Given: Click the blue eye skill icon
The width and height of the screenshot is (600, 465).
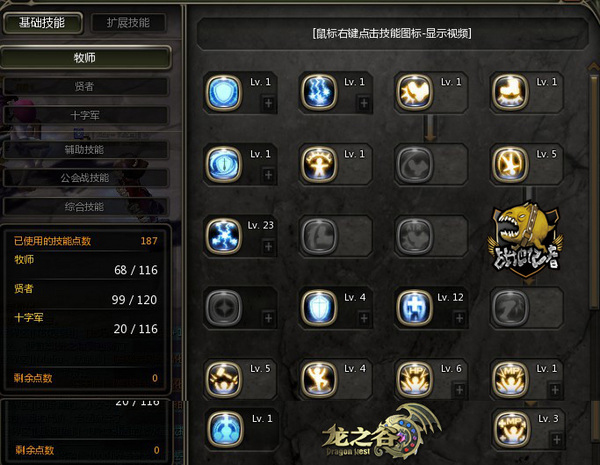Looking at the screenshot, I should (x=224, y=165).
